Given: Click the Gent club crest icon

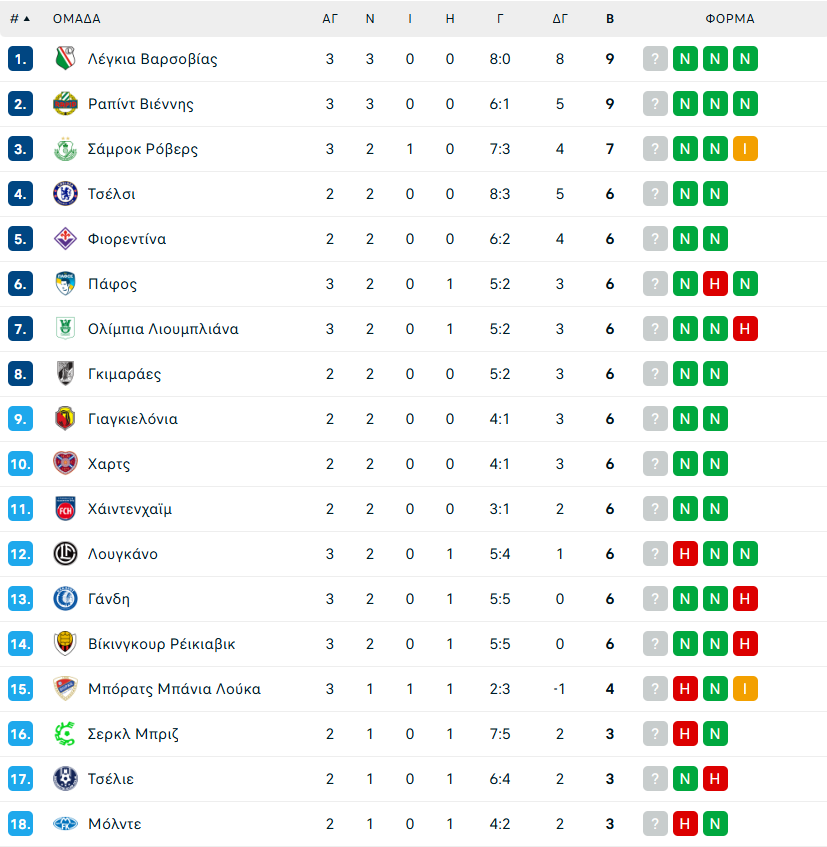Looking at the screenshot, I should pos(65,599).
